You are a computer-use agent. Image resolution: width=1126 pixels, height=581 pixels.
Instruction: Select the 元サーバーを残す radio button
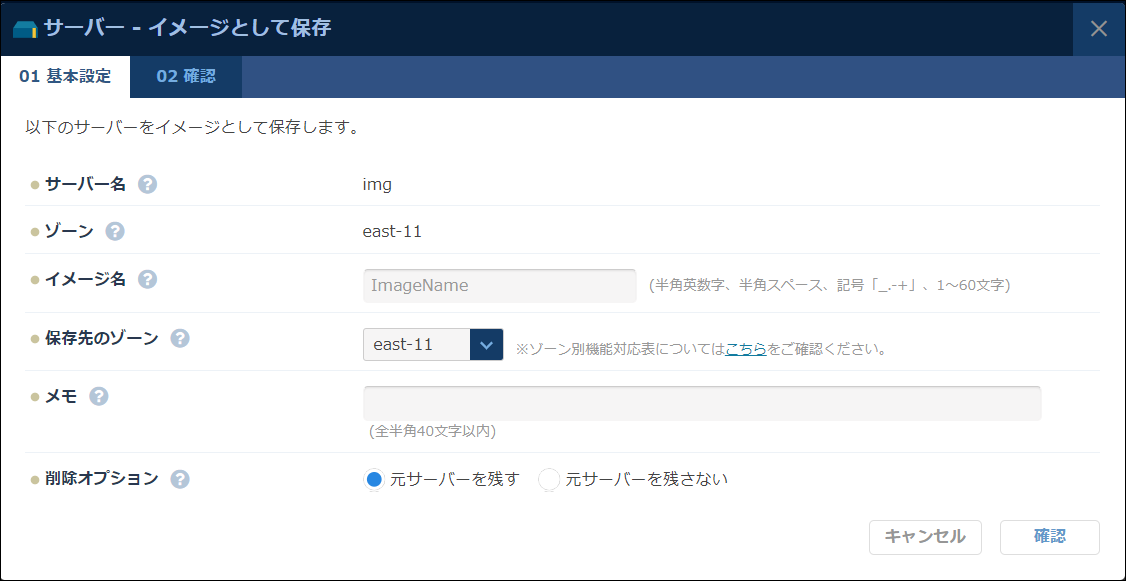point(372,479)
